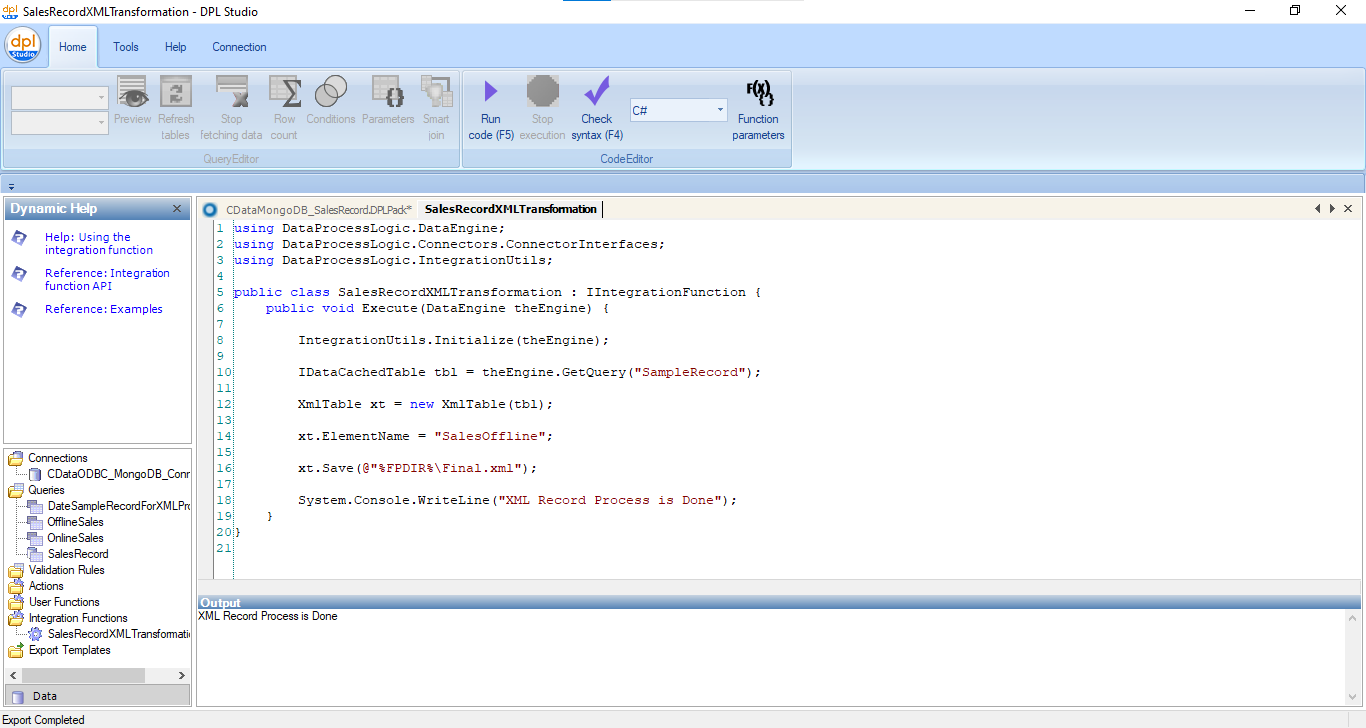Viewport: 1366px width, 728px height.
Task: Open the Connection ribbon tab
Action: (239, 47)
